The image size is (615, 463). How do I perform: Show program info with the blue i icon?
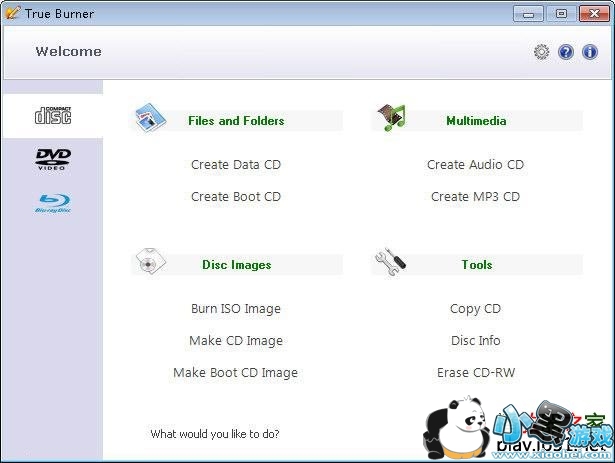click(590, 52)
